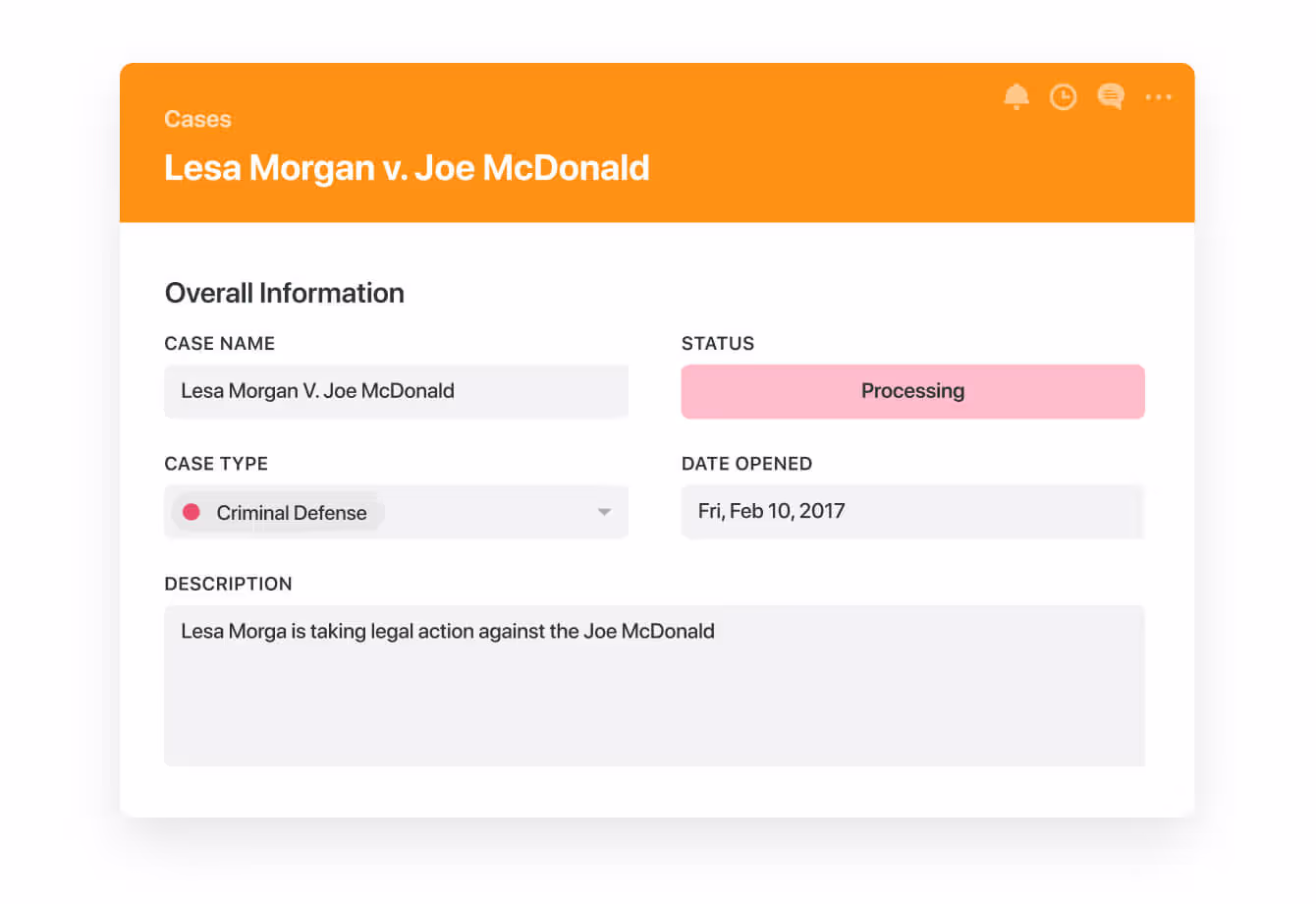
Task: Click the STATUS field label
Action: pyautogui.click(x=717, y=344)
